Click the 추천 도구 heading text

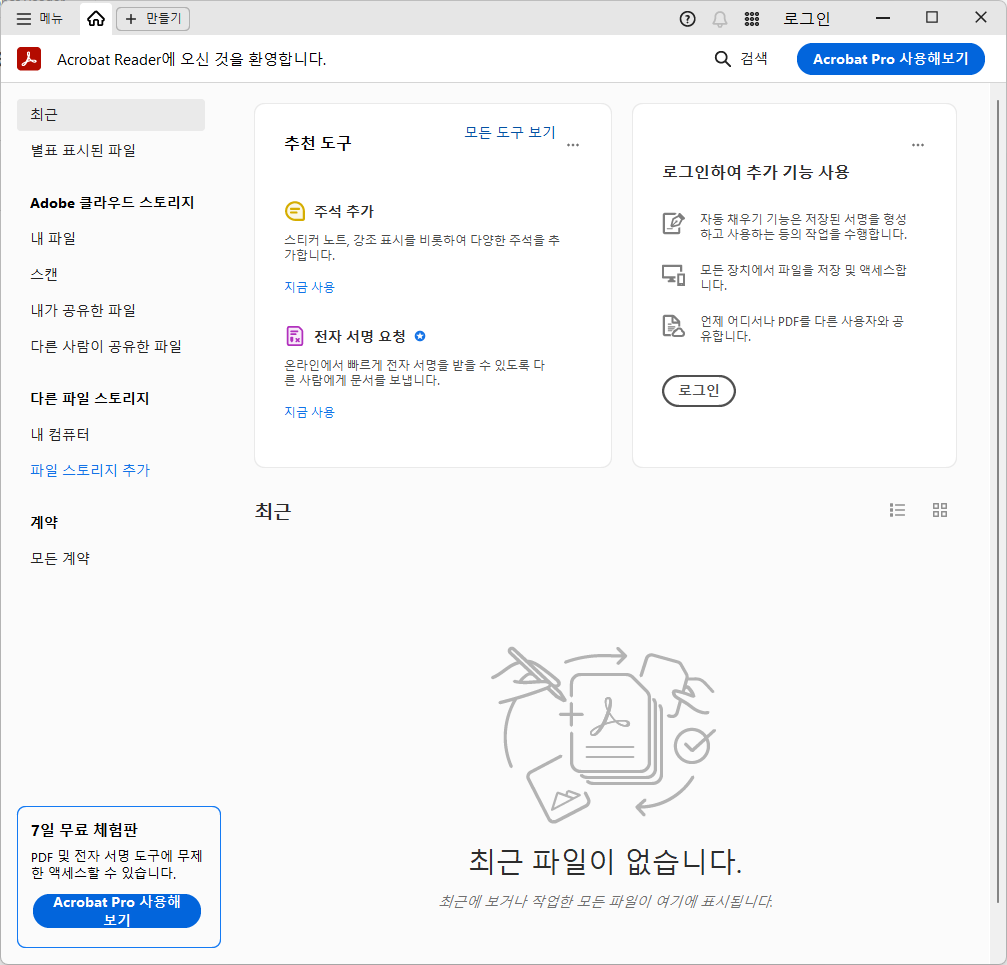point(318,143)
